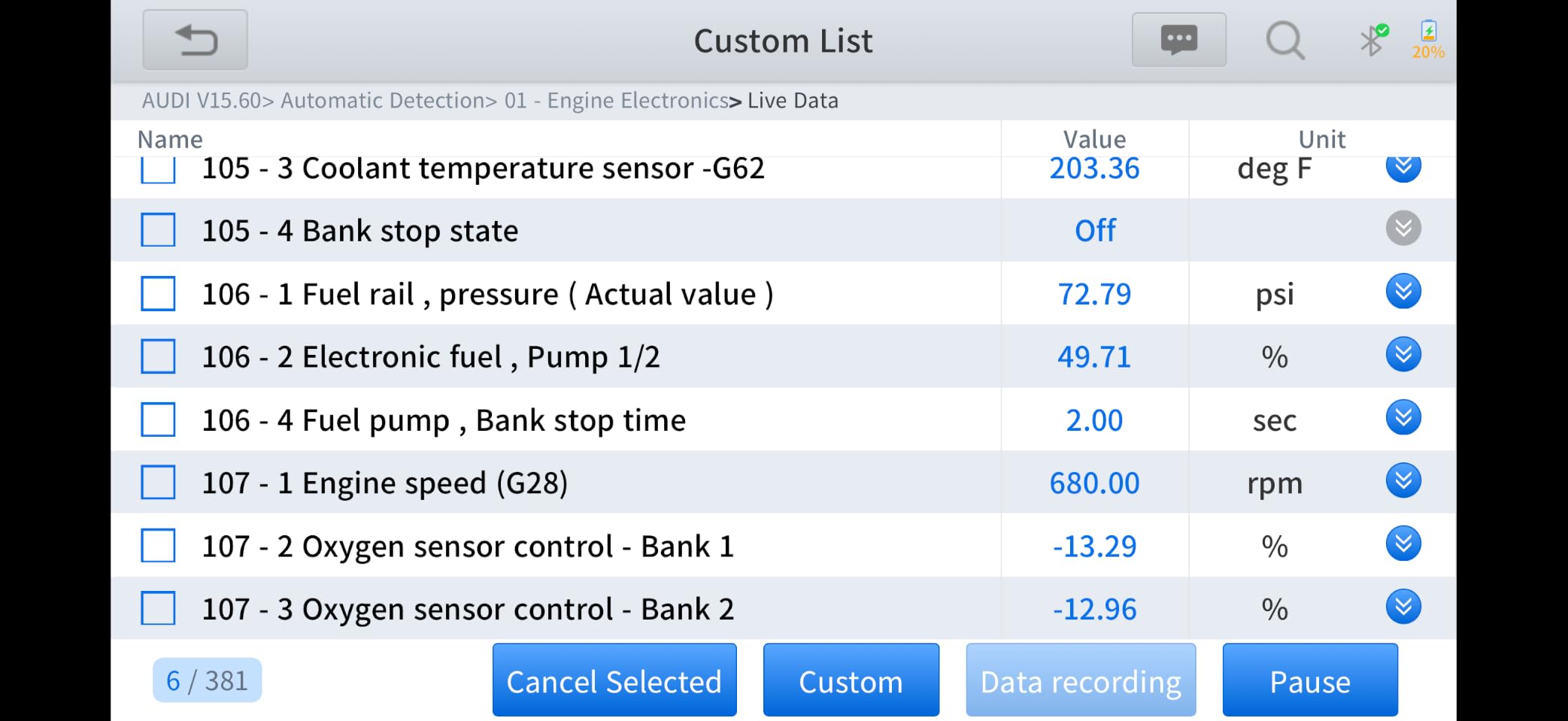1568x721 pixels.
Task: Start Data recording
Action: pos(1081,680)
